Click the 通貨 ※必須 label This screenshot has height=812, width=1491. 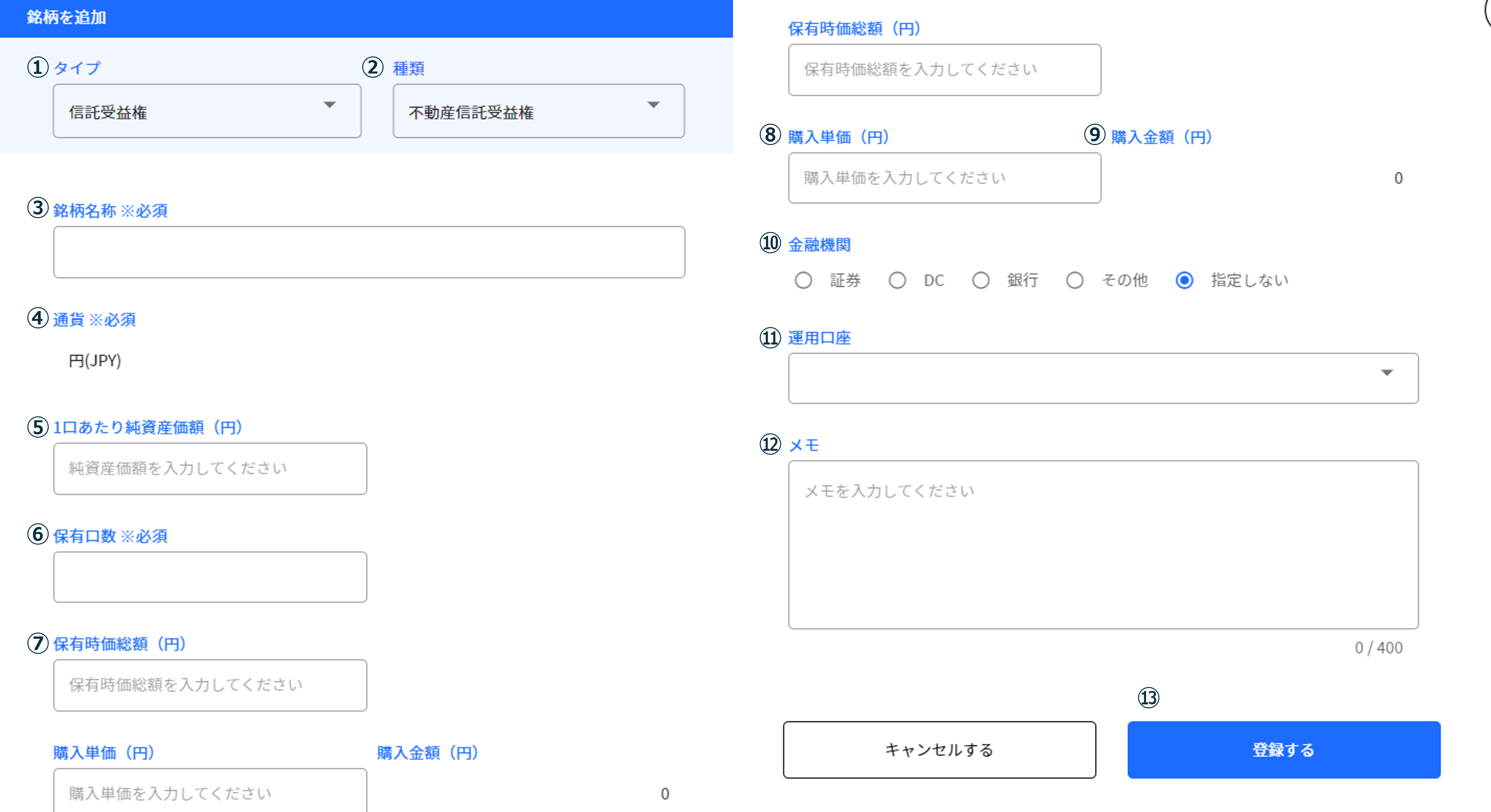(x=94, y=320)
